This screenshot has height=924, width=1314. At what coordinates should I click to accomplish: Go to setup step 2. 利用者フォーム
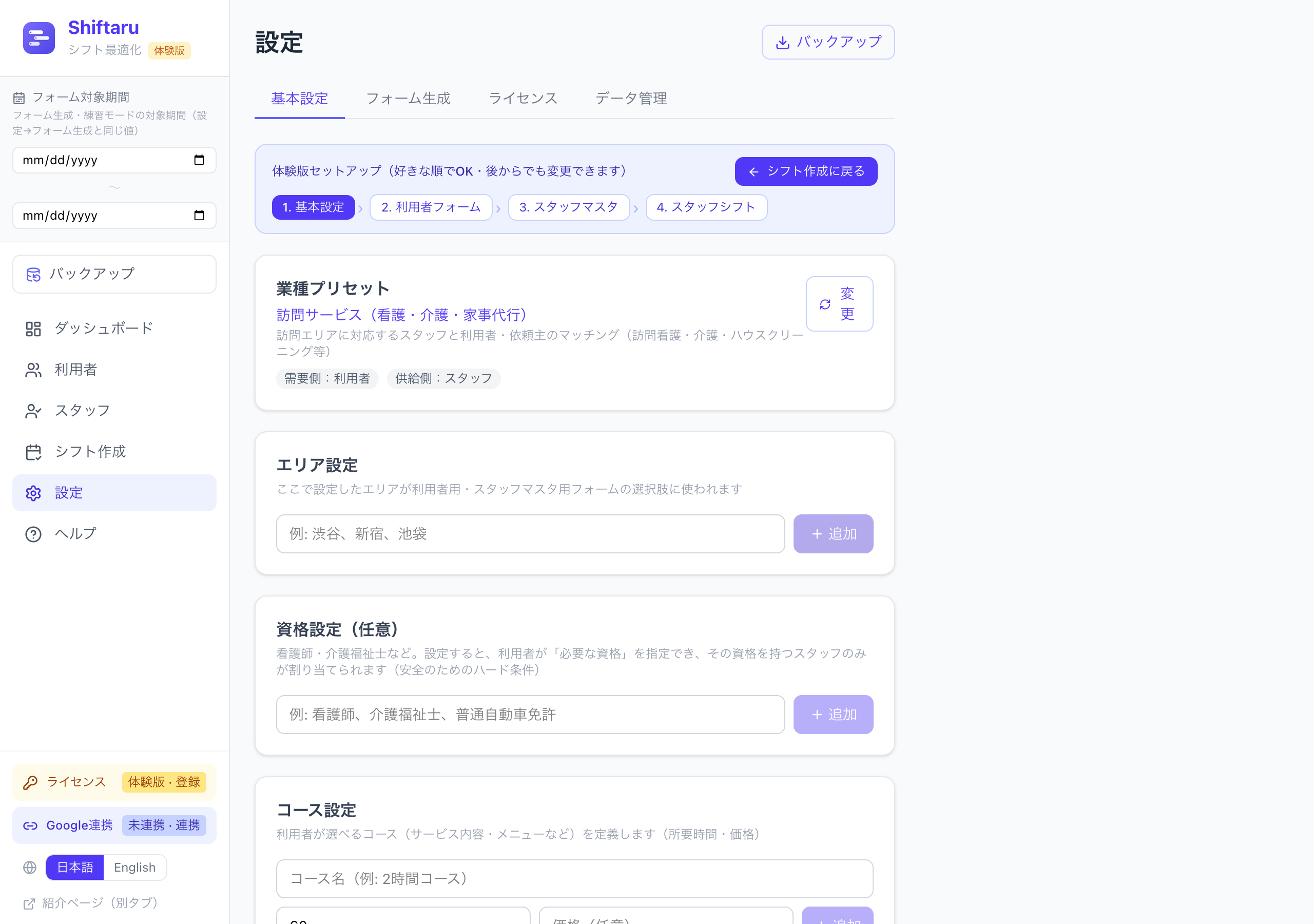click(x=431, y=207)
